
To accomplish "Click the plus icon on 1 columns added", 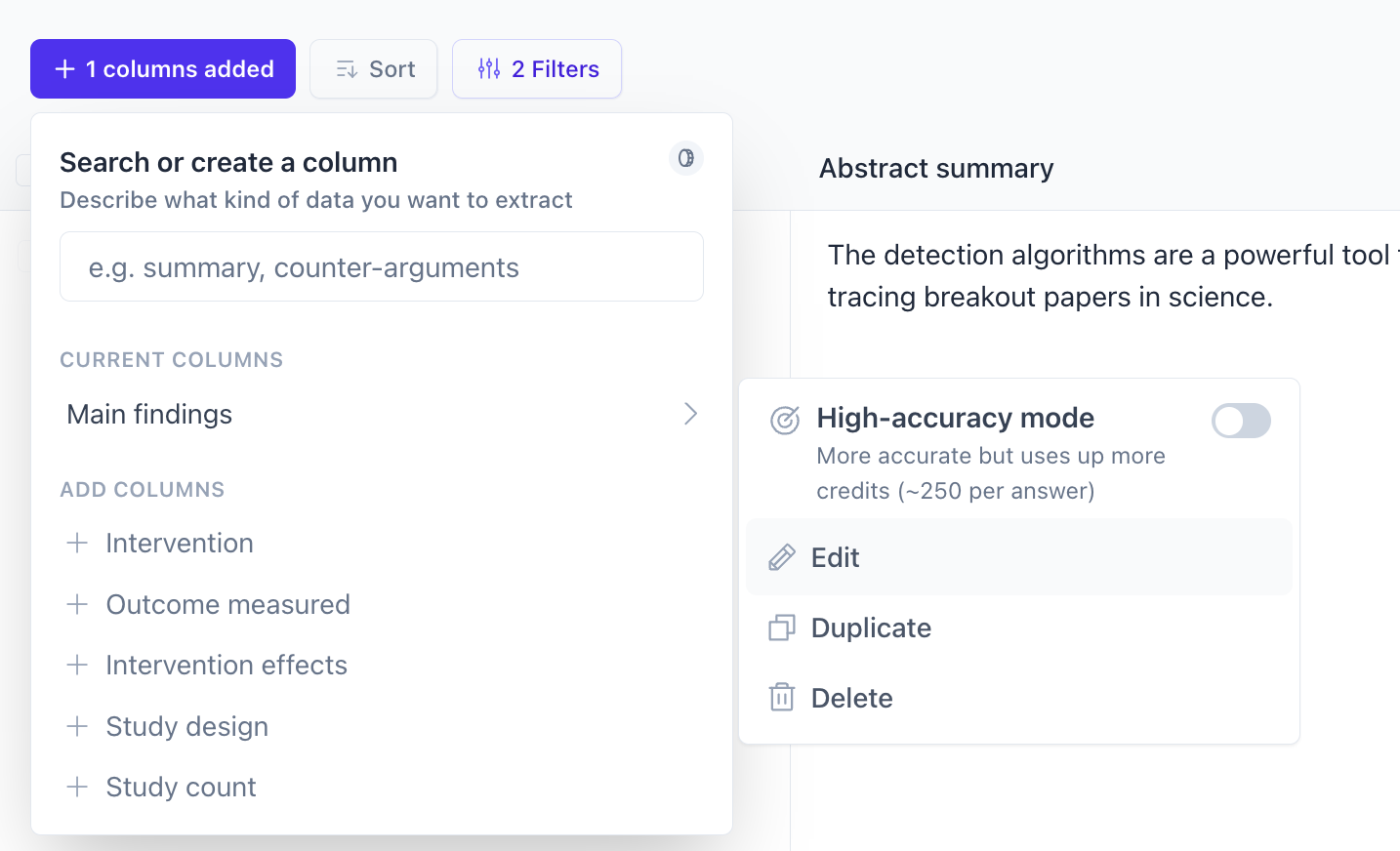I will 64,68.
